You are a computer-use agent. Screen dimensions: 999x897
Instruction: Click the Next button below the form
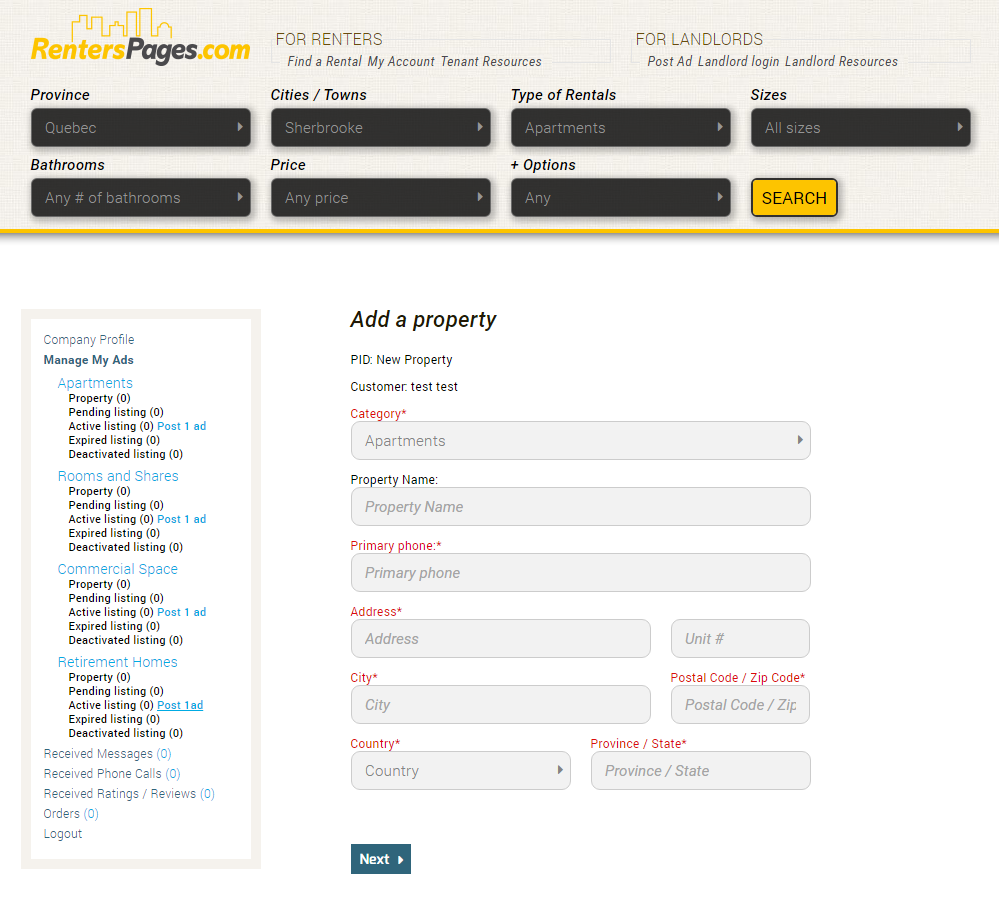click(381, 859)
